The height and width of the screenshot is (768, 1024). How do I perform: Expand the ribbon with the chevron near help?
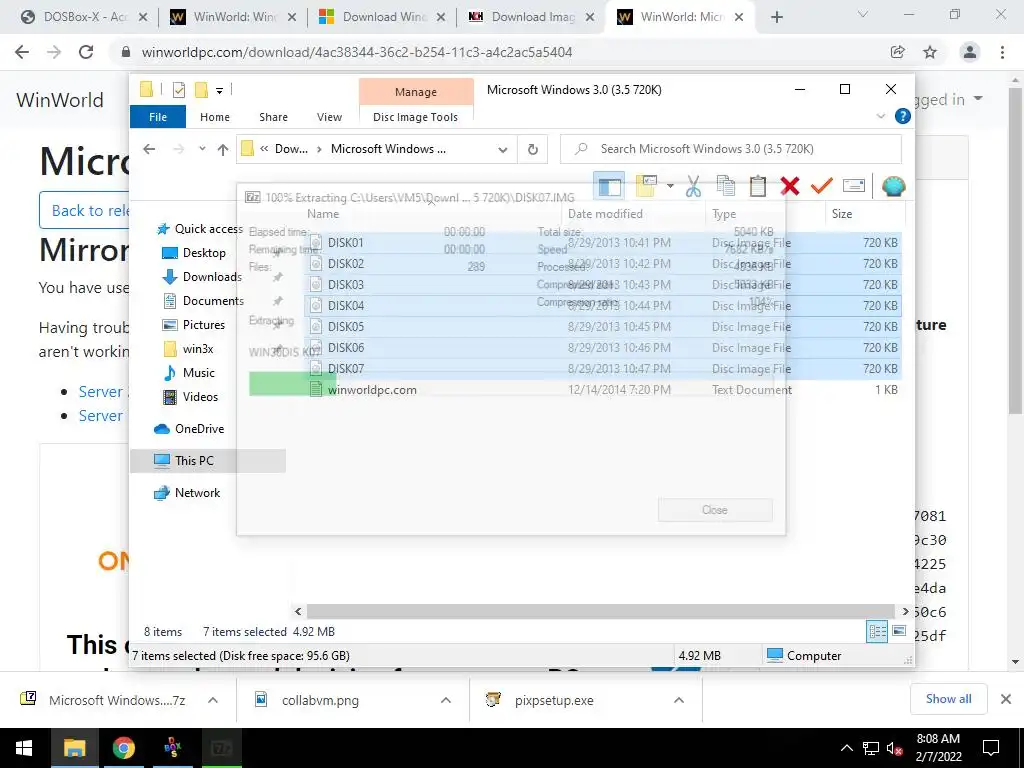[x=880, y=116]
